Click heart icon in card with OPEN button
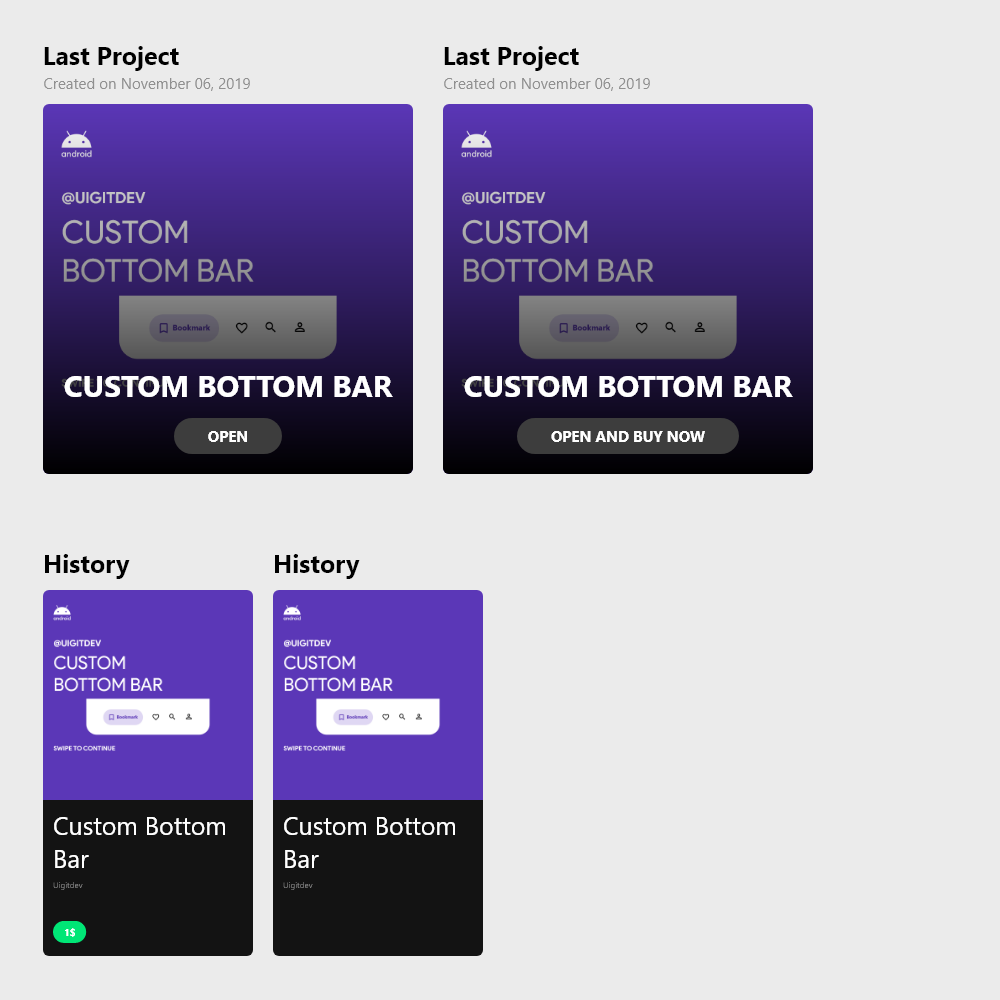This screenshot has width=1000, height=1000. point(241,327)
